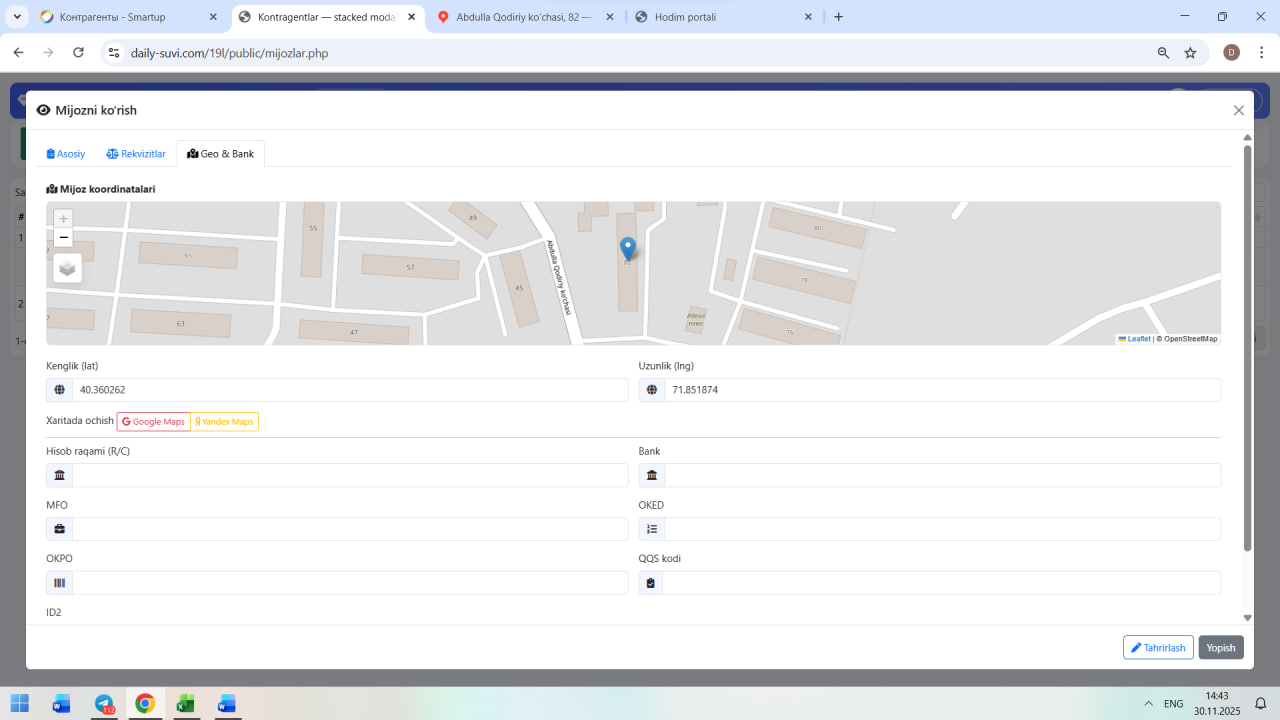The height and width of the screenshot is (720, 1280).
Task: Reload the current browser page
Action: pyautogui.click(x=78, y=53)
